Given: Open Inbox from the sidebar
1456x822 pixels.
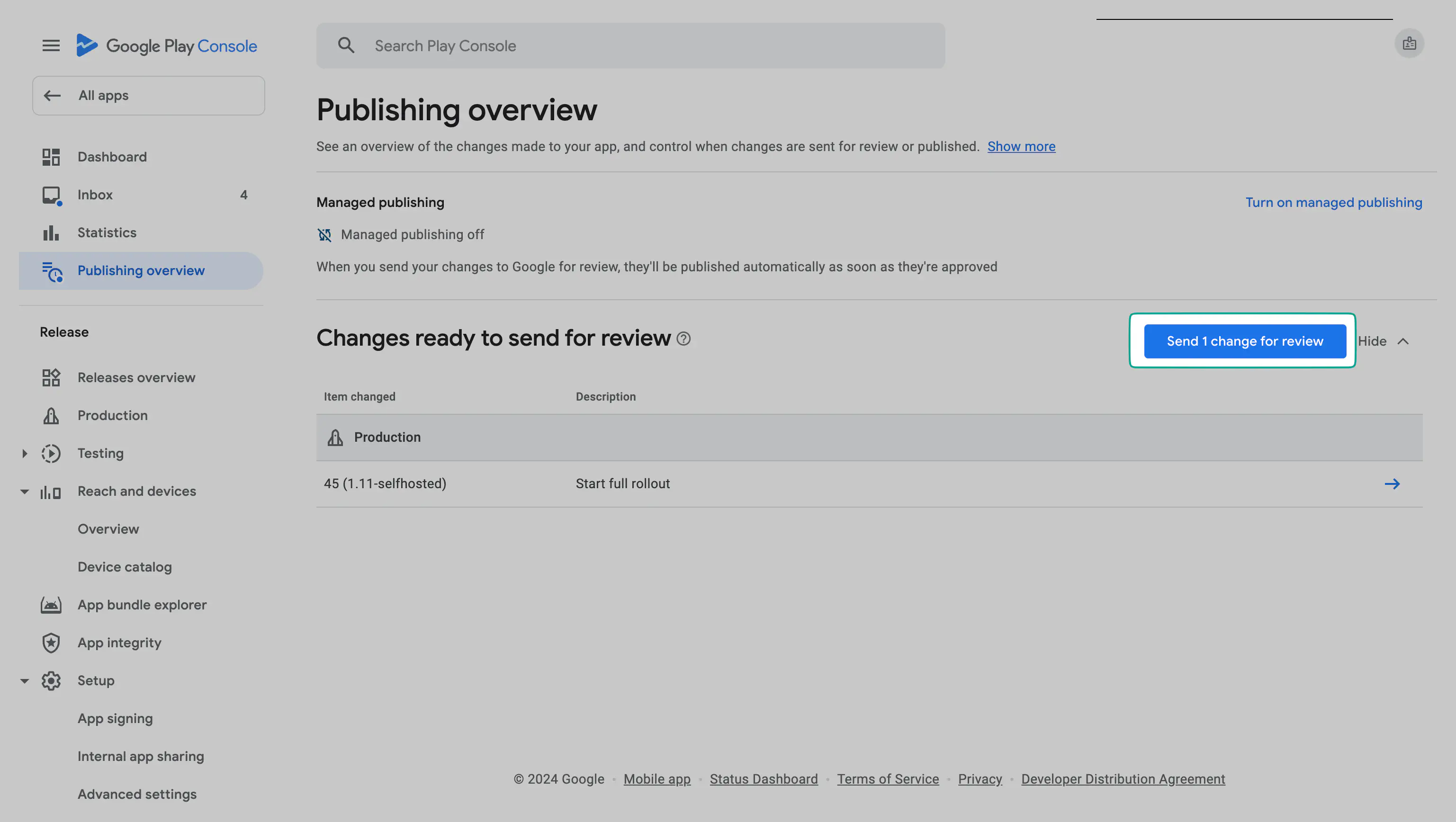Looking at the screenshot, I should (x=95, y=195).
